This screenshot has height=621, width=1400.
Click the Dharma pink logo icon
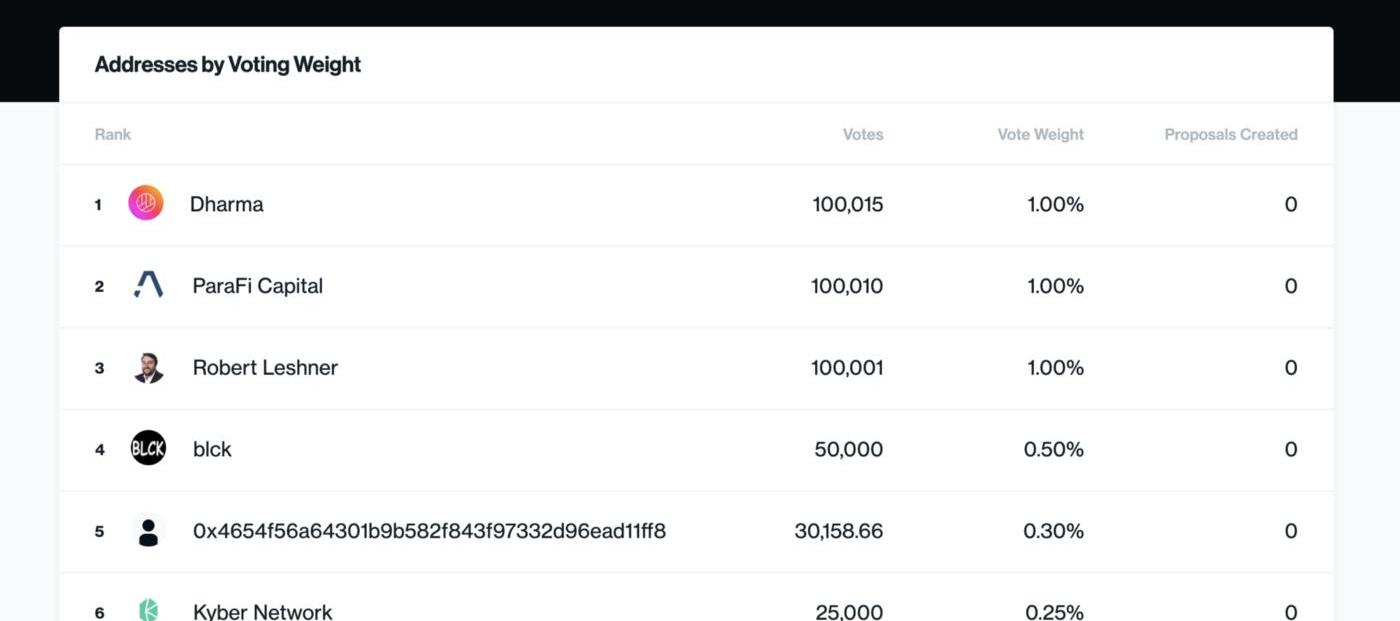146,204
